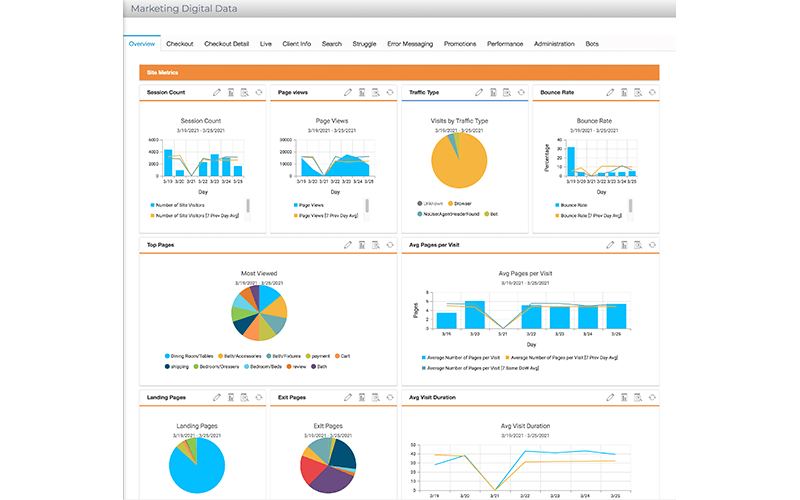Toggle Number of Site Visitors legend entry

click(x=190, y=205)
